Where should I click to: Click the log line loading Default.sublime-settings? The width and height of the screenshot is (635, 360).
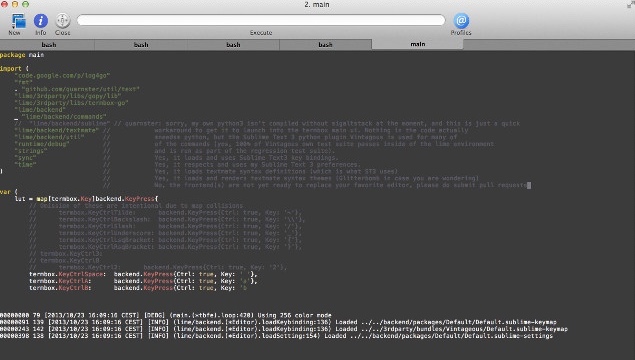[277, 336]
